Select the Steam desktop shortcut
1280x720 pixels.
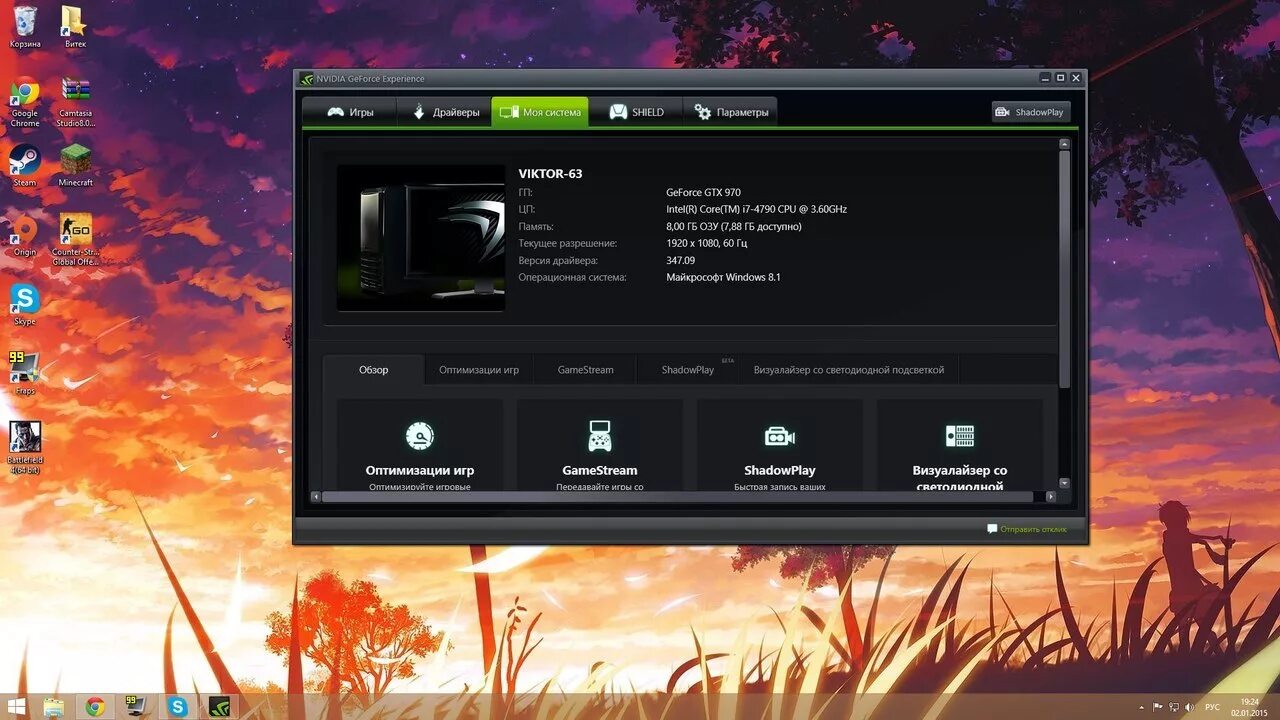(x=25, y=166)
